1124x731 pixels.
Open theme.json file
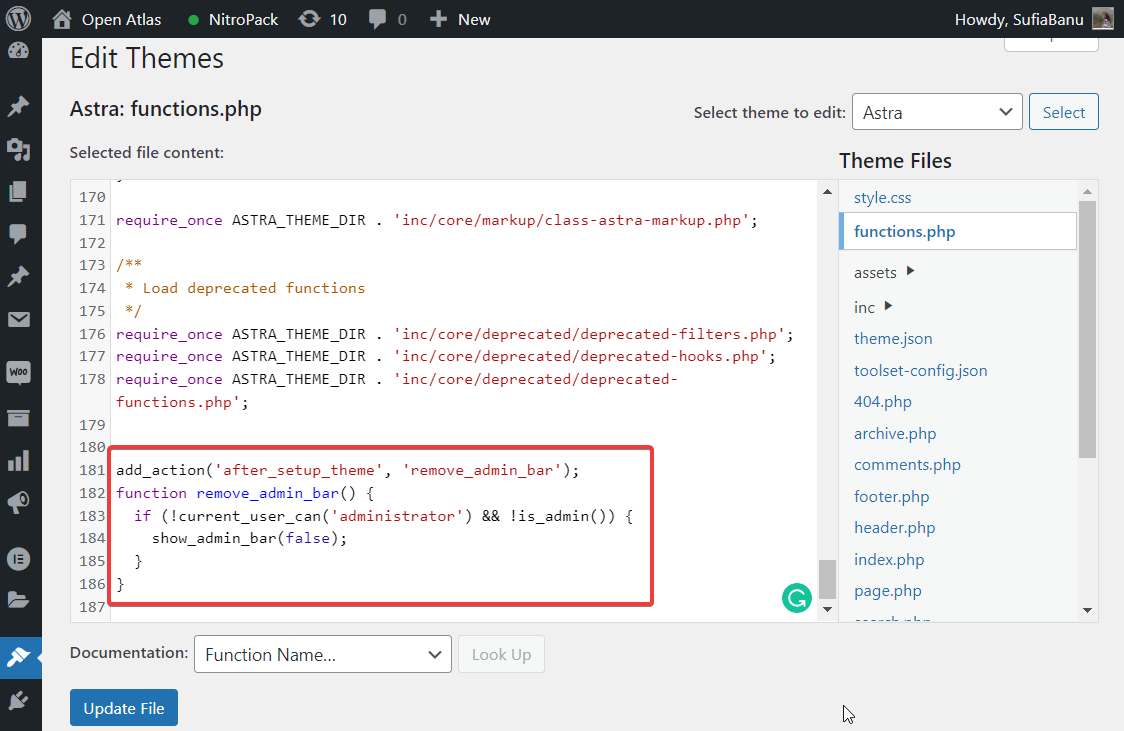893,338
